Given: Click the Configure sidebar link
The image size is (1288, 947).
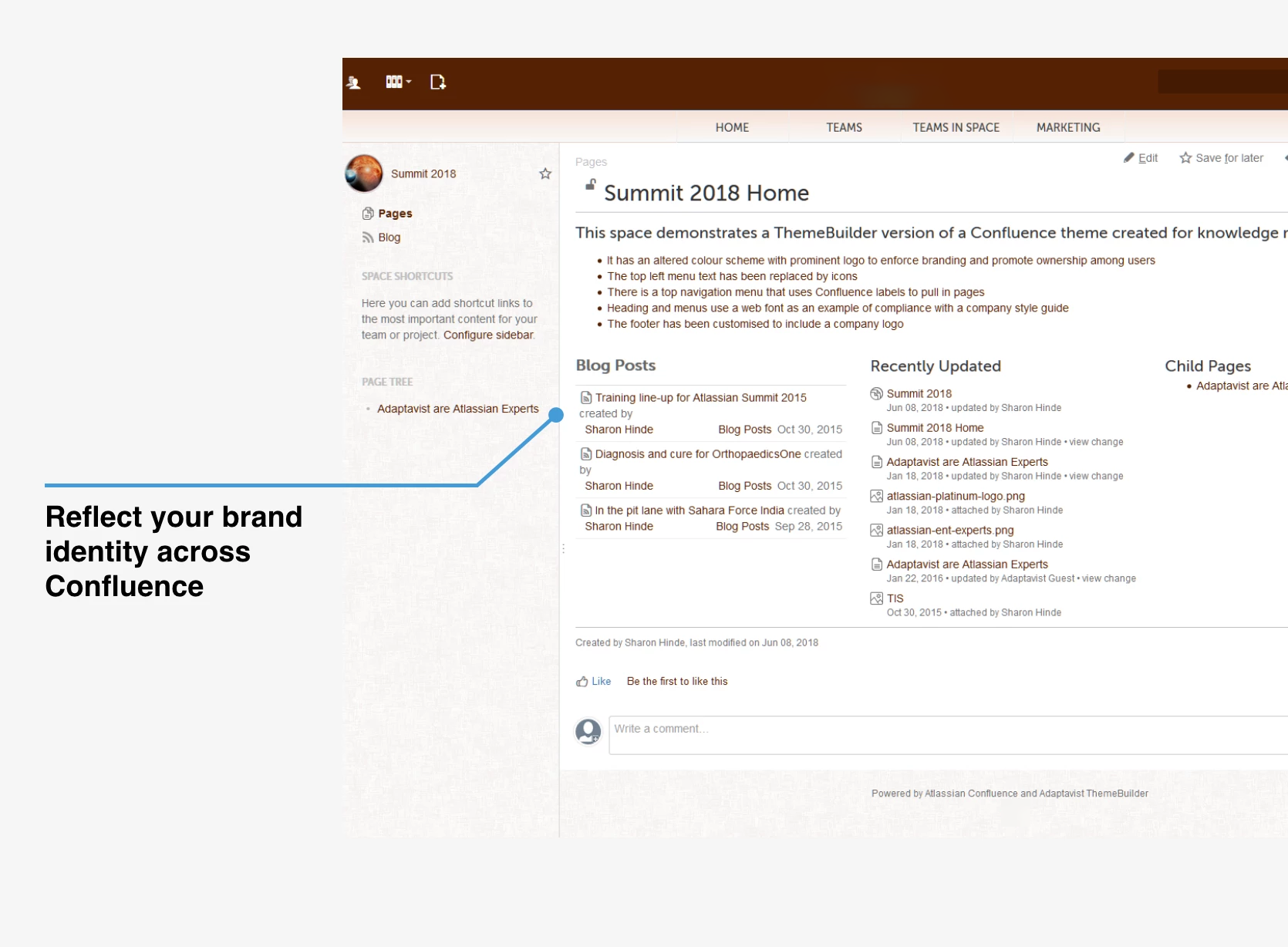Looking at the screenshot, I should pyautogui.click(x=488, y=335).
